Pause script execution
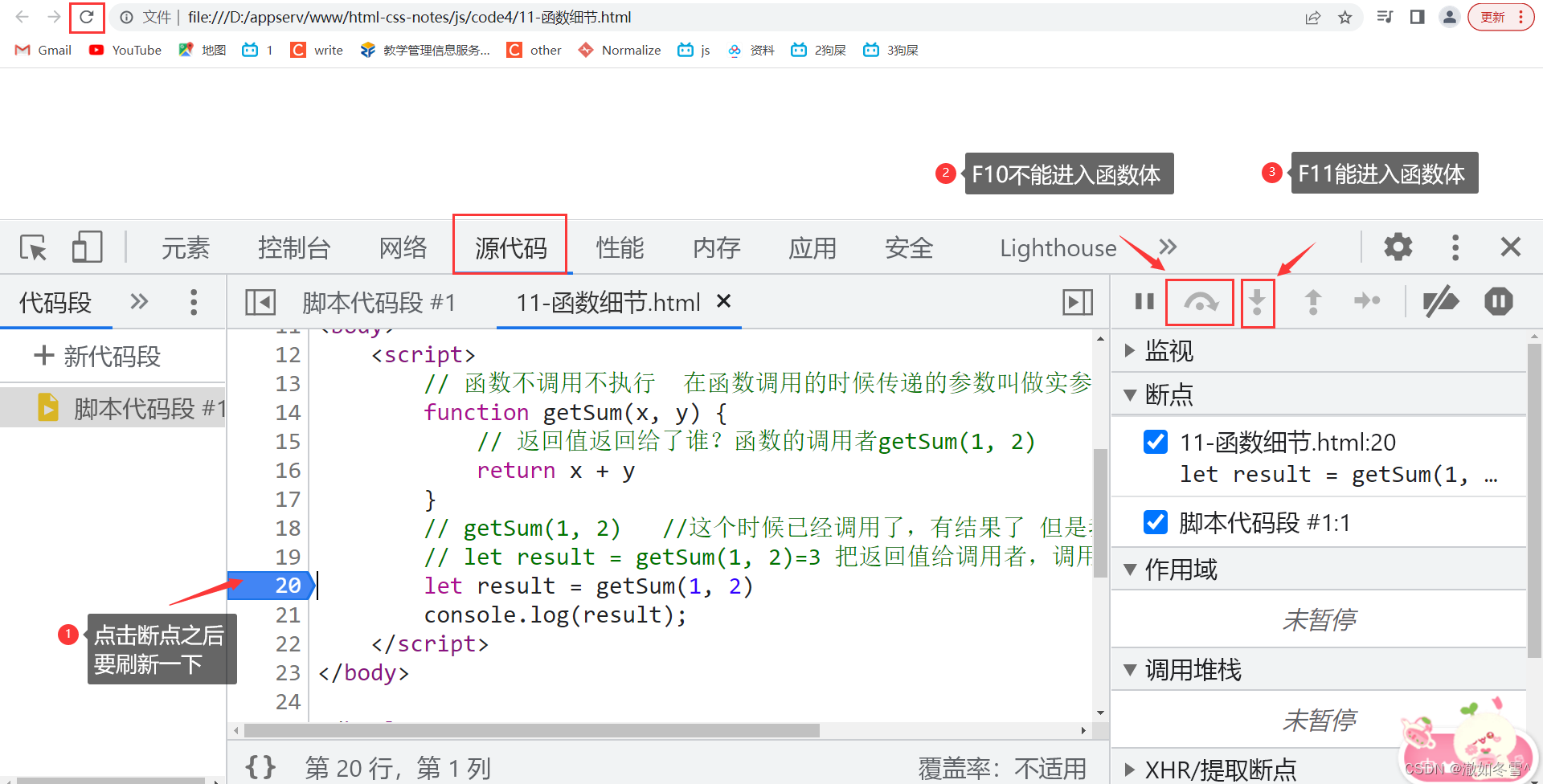Screen dimensions: 1543x784 pyautogui.click(x=1144, y=302)
